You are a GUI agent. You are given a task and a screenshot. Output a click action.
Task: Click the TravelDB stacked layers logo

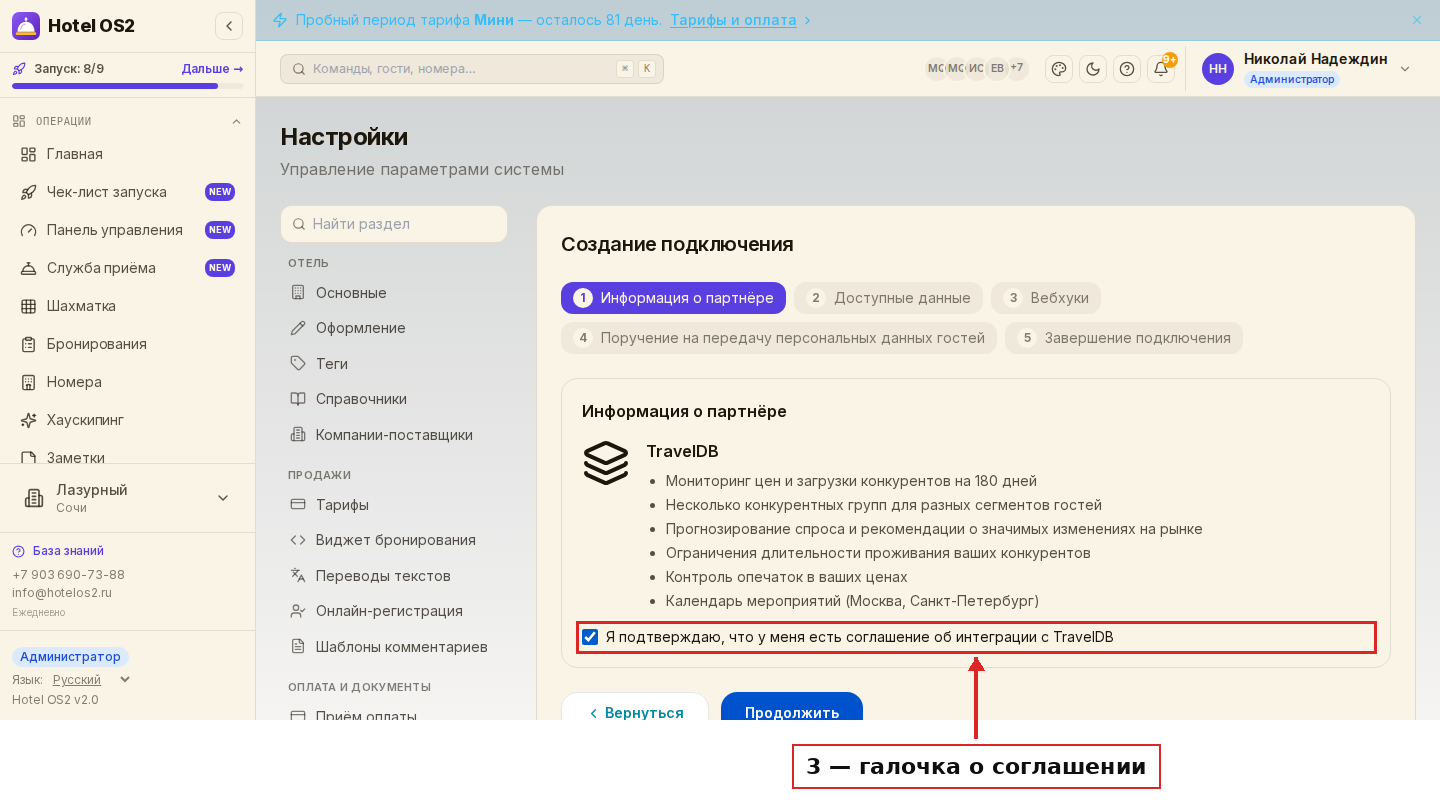click(x=606, y=463)
